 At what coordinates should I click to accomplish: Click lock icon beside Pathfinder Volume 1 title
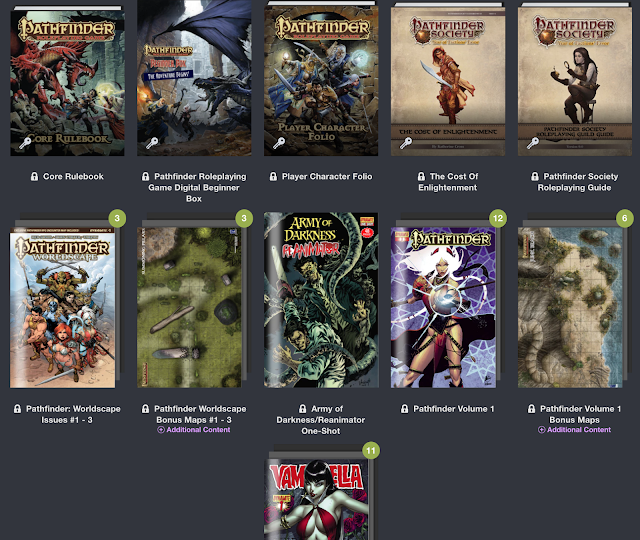tap(404, 409)
